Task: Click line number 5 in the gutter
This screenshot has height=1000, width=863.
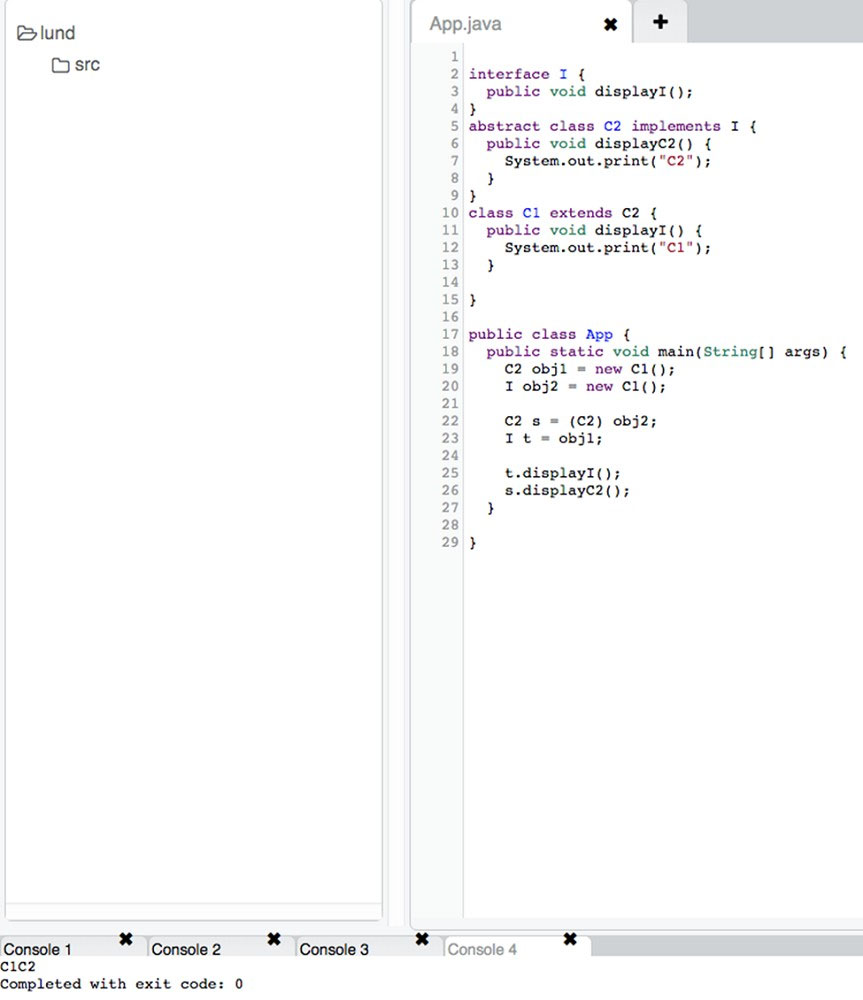Action: pyautogui.click(x=454, y=126)
